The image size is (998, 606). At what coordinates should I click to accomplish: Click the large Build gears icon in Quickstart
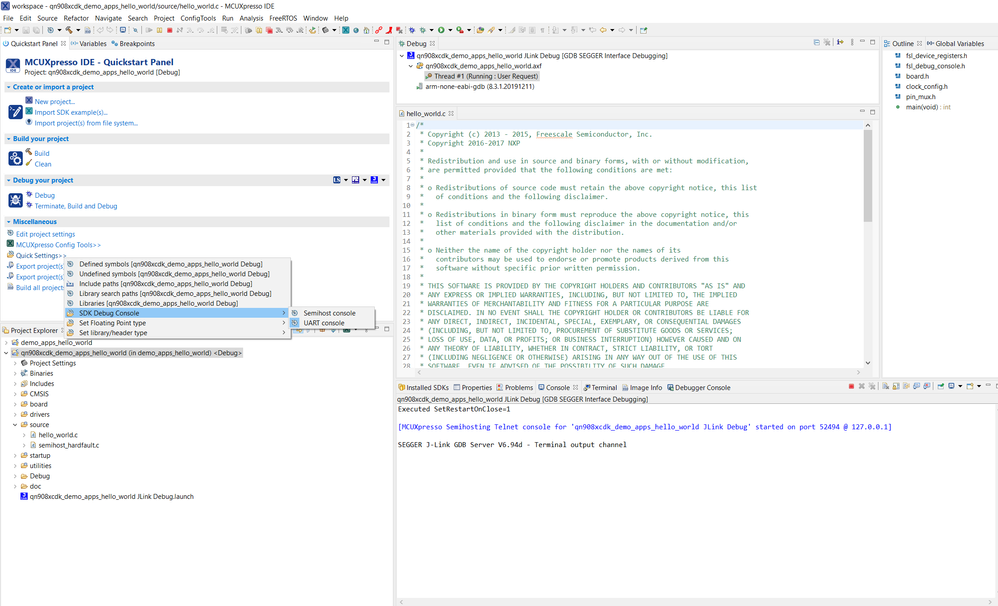[15, 159]
